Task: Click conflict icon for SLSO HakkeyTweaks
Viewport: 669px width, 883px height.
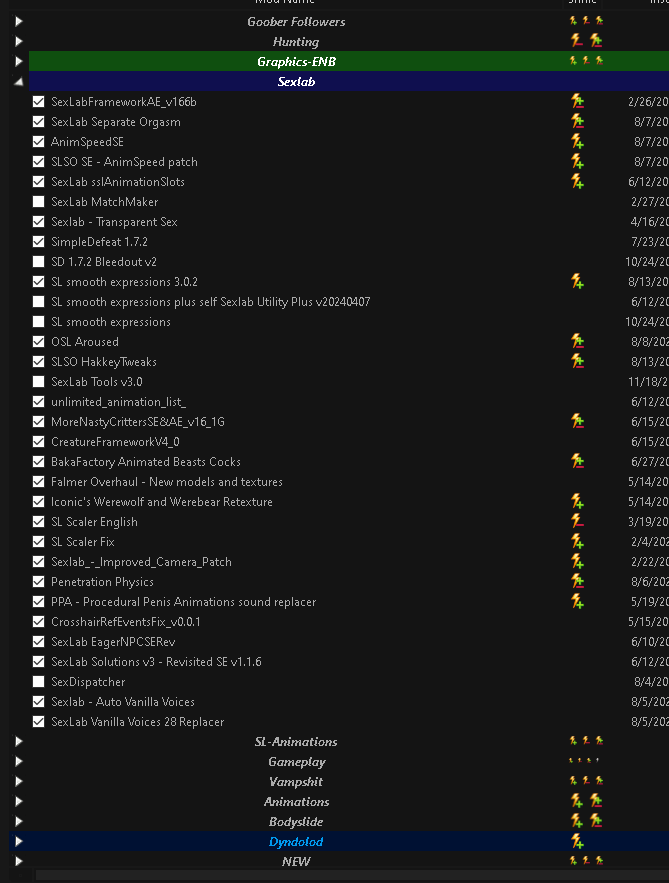Action: pos(577,362)
